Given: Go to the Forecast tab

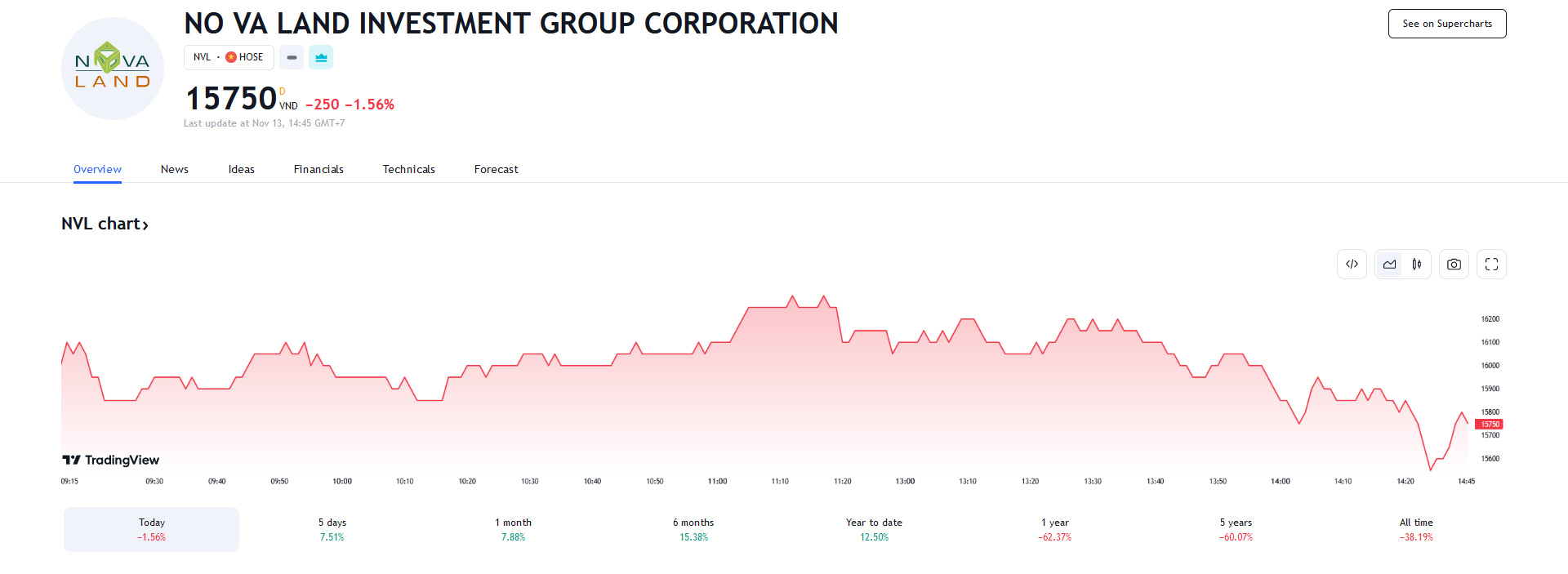Looking at the screenshot, I should tap(496, 169).
